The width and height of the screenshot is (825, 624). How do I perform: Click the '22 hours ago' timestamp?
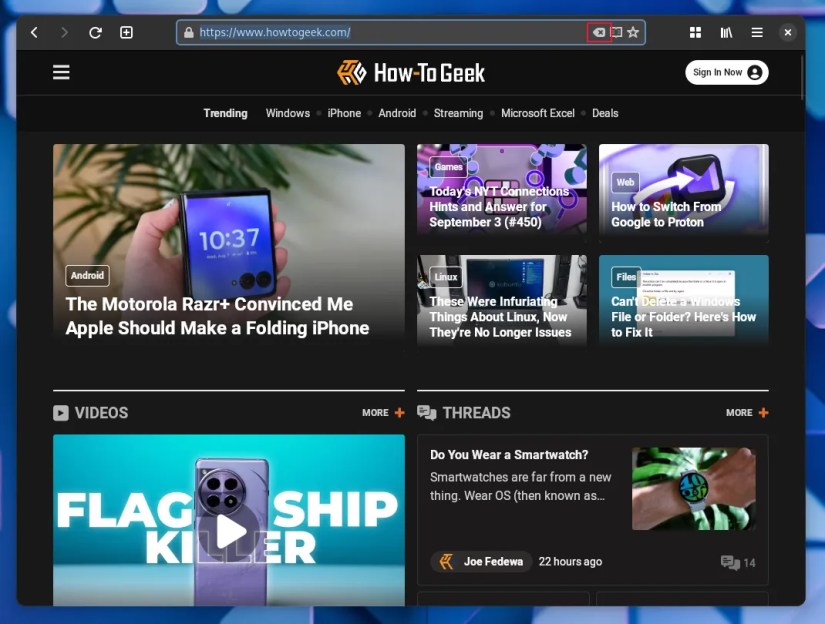coord(570,562)
